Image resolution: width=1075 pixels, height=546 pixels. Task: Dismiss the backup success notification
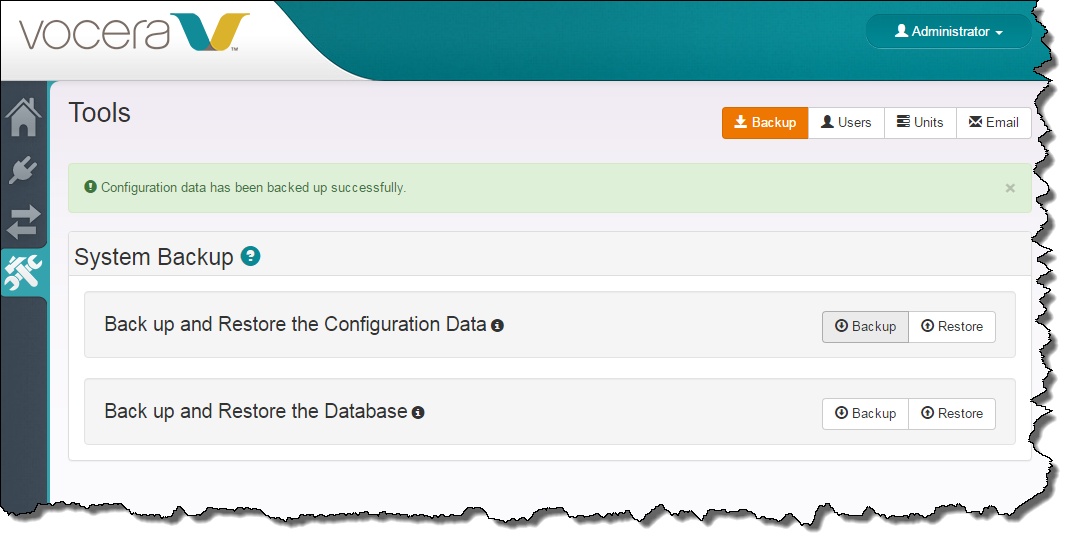pos(1010,188)
